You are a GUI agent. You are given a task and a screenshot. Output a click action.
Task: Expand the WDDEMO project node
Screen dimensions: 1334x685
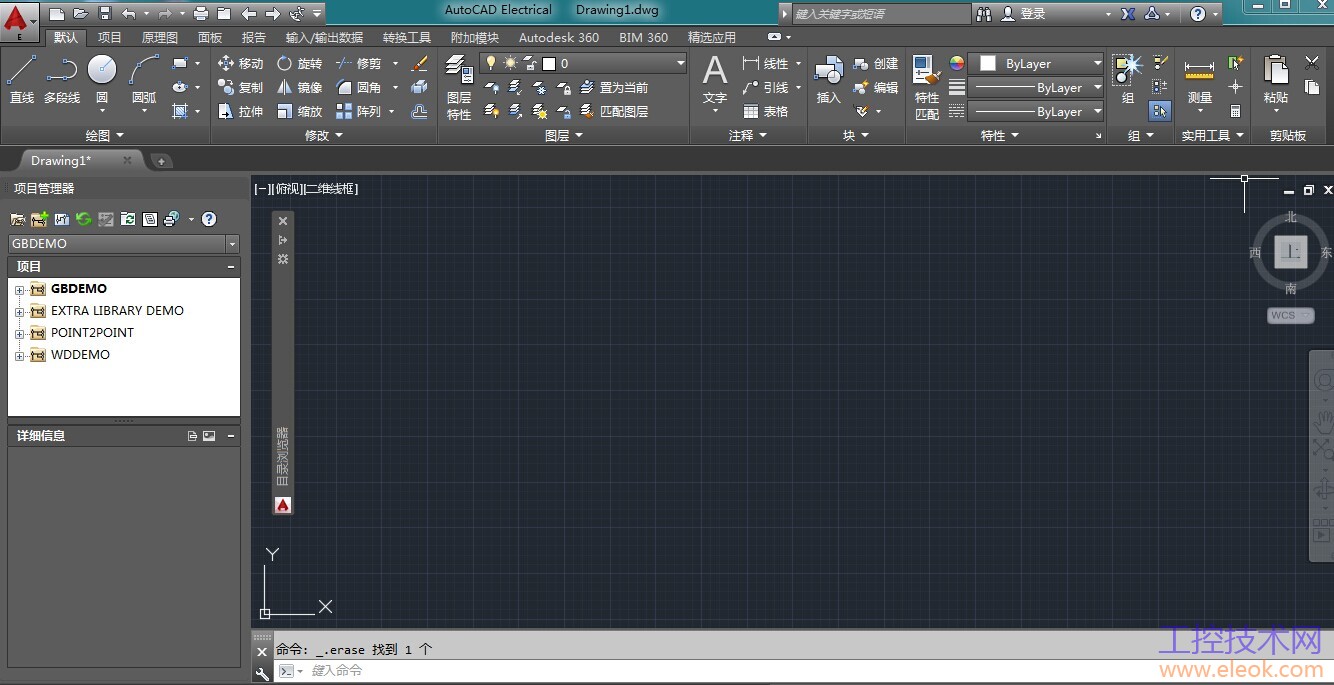pyautogui.click(x=18, y=355)
